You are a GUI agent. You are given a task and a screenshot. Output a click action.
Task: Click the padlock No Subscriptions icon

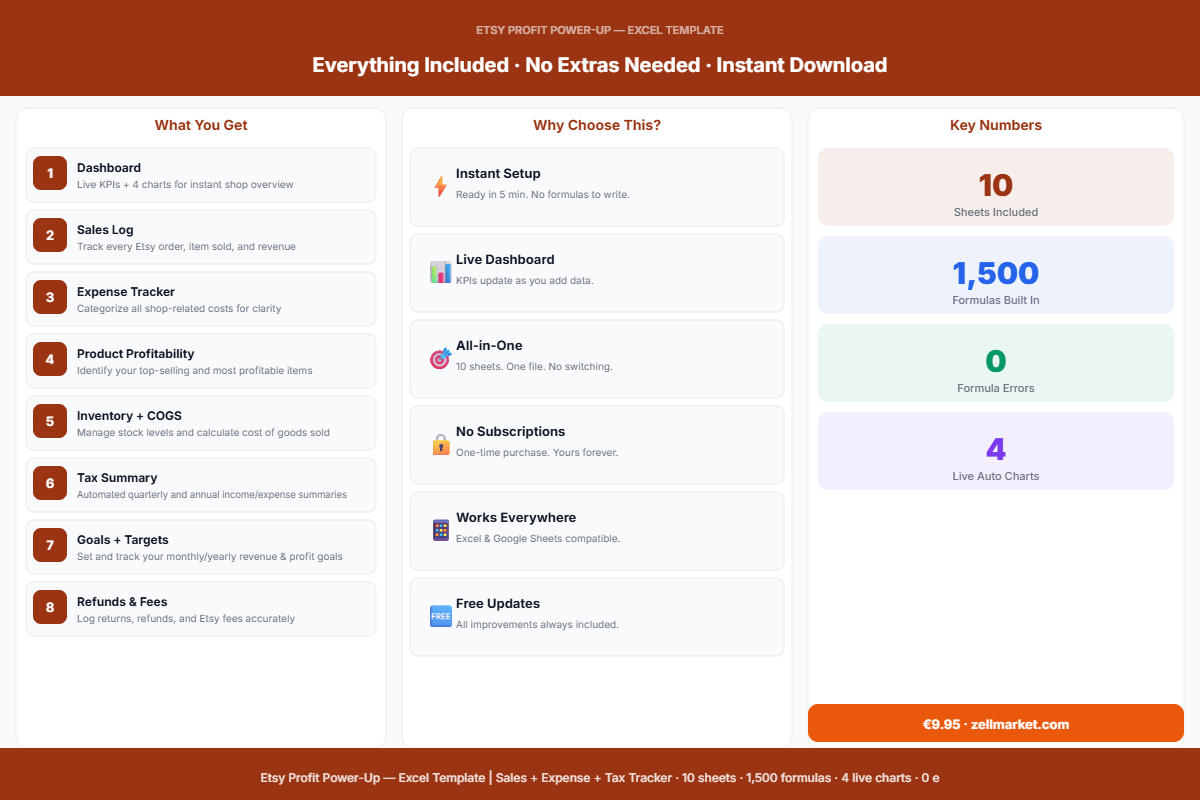(440, 444)
